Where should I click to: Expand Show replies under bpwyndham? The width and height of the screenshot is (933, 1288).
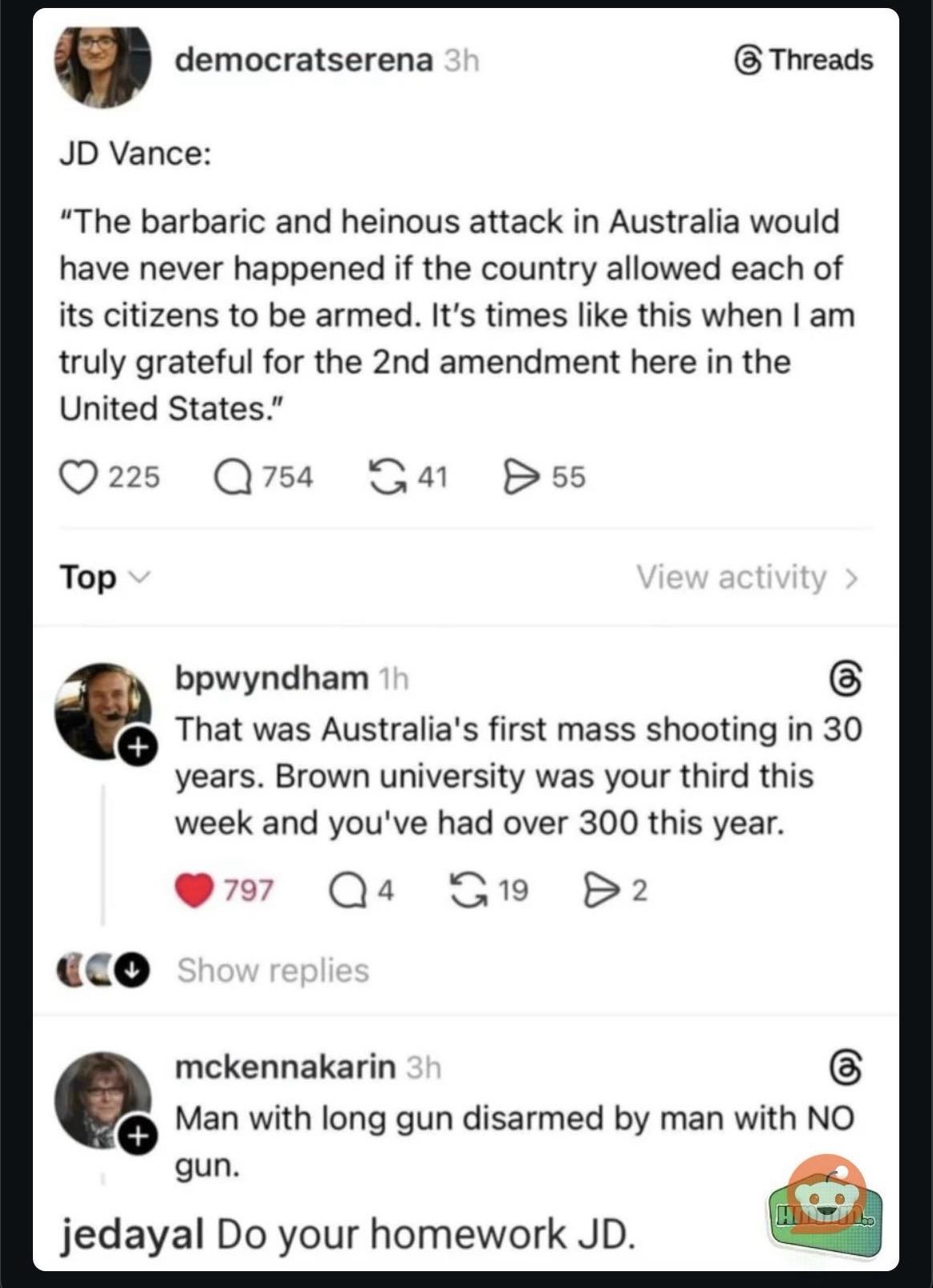pyautogui.click(x=273, y=971)
